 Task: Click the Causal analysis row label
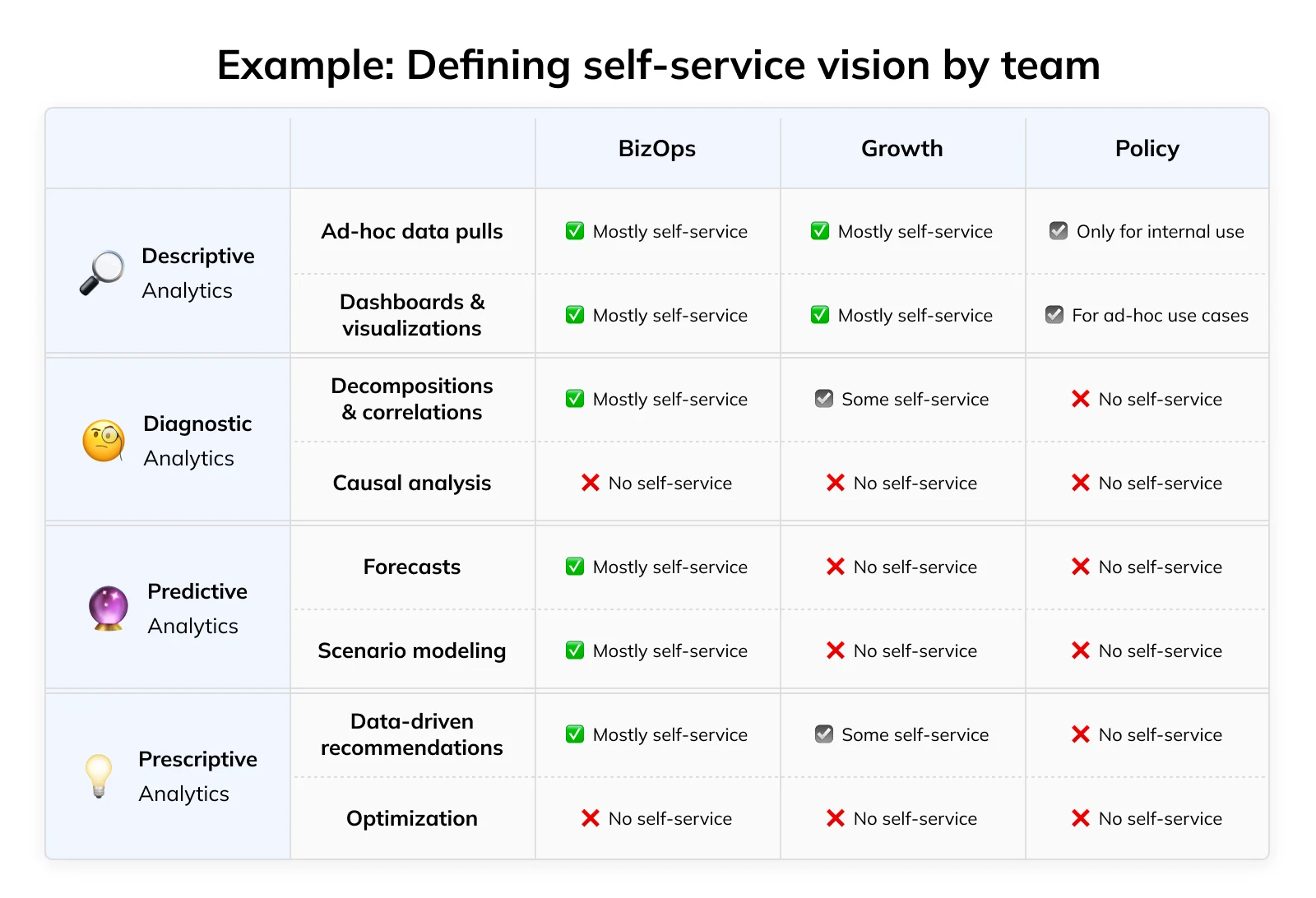pyautogui.click(x=412, y=483)
